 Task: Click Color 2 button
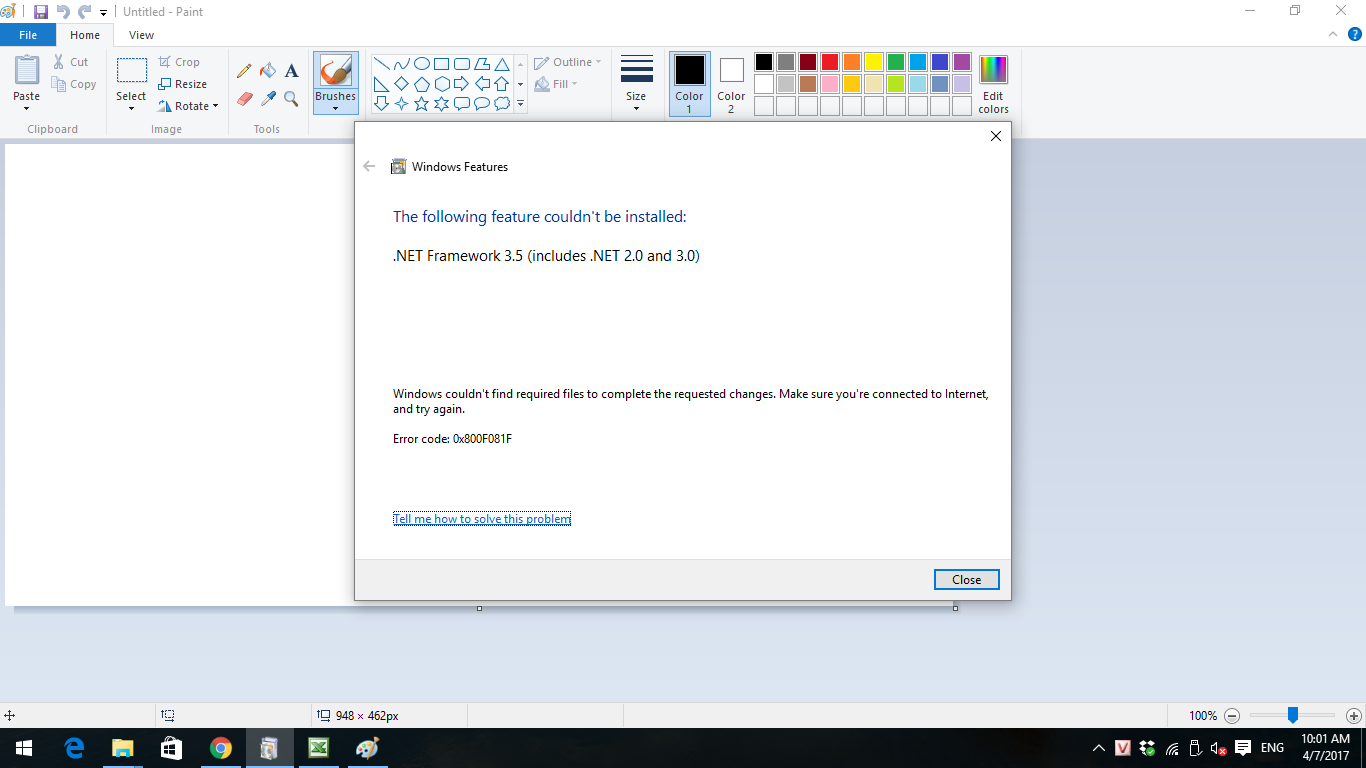(731, 84)
